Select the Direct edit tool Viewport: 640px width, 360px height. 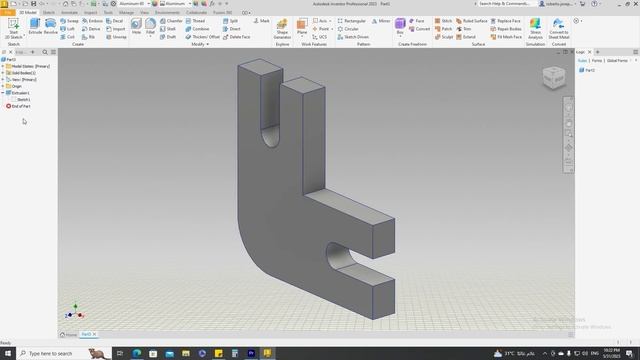point(231,29)
